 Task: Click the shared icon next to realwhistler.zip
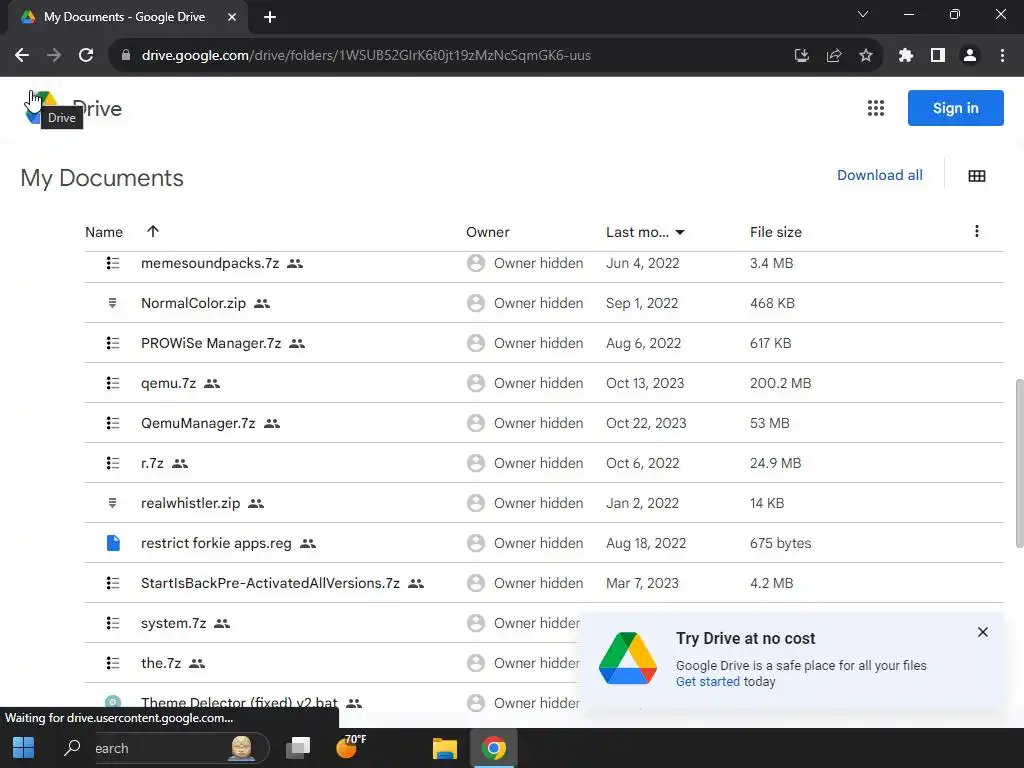[x=256, y=504]
